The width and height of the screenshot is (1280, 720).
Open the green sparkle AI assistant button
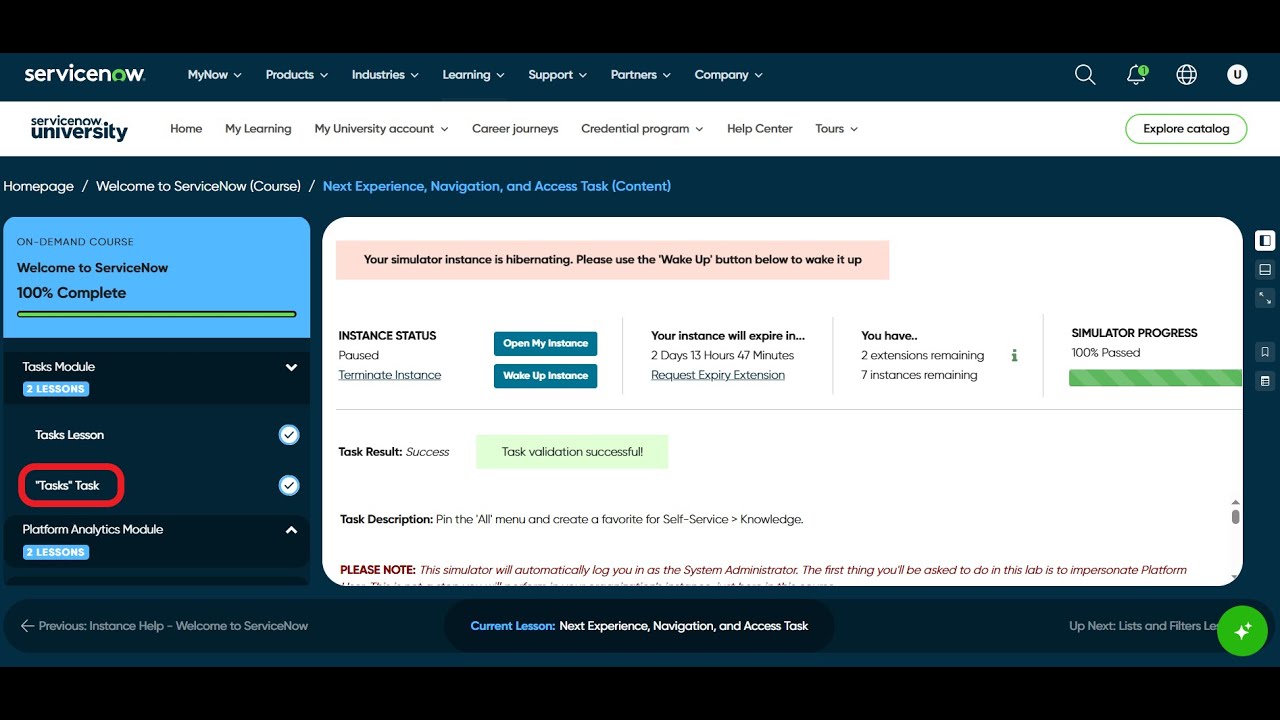pyautogui.click(x=1242, y=631)
